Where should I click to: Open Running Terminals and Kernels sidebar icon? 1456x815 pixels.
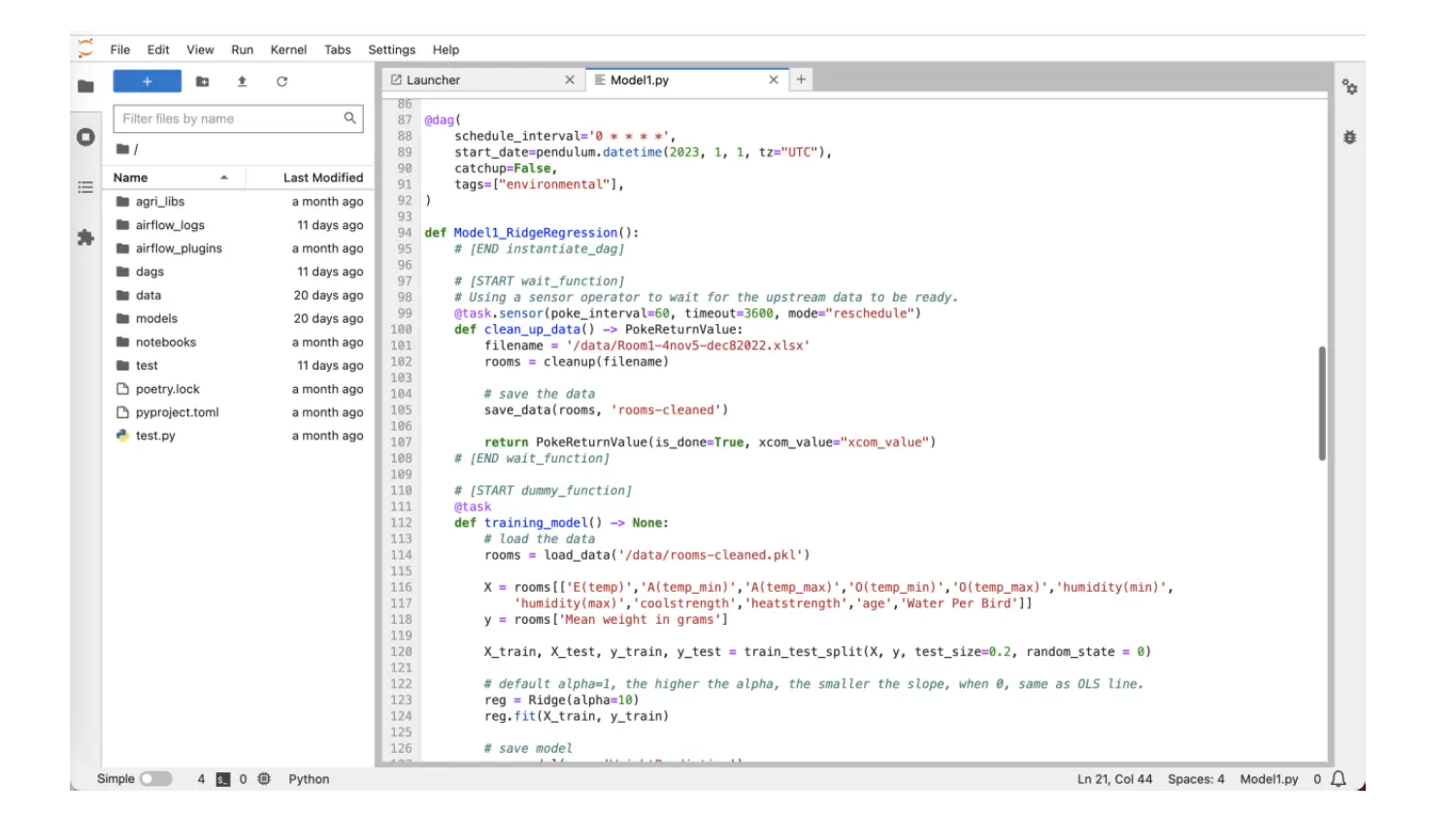click(x=85, y=137)
